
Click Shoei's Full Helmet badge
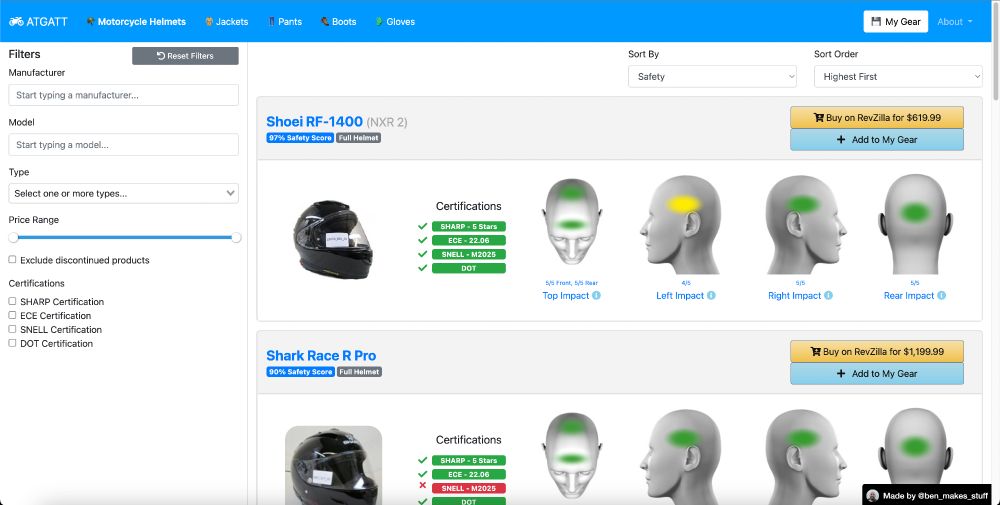[x=358, y=138]
